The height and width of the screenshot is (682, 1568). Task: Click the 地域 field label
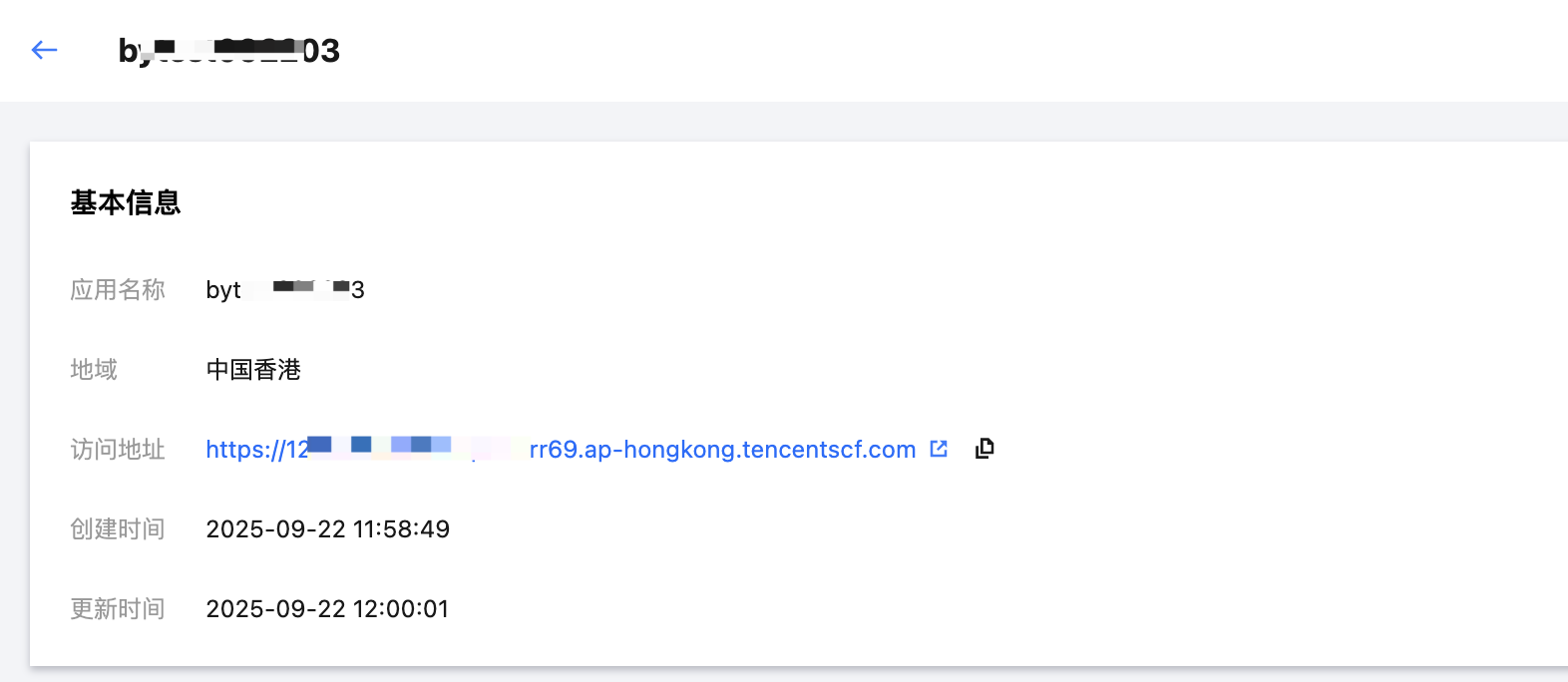94,370
